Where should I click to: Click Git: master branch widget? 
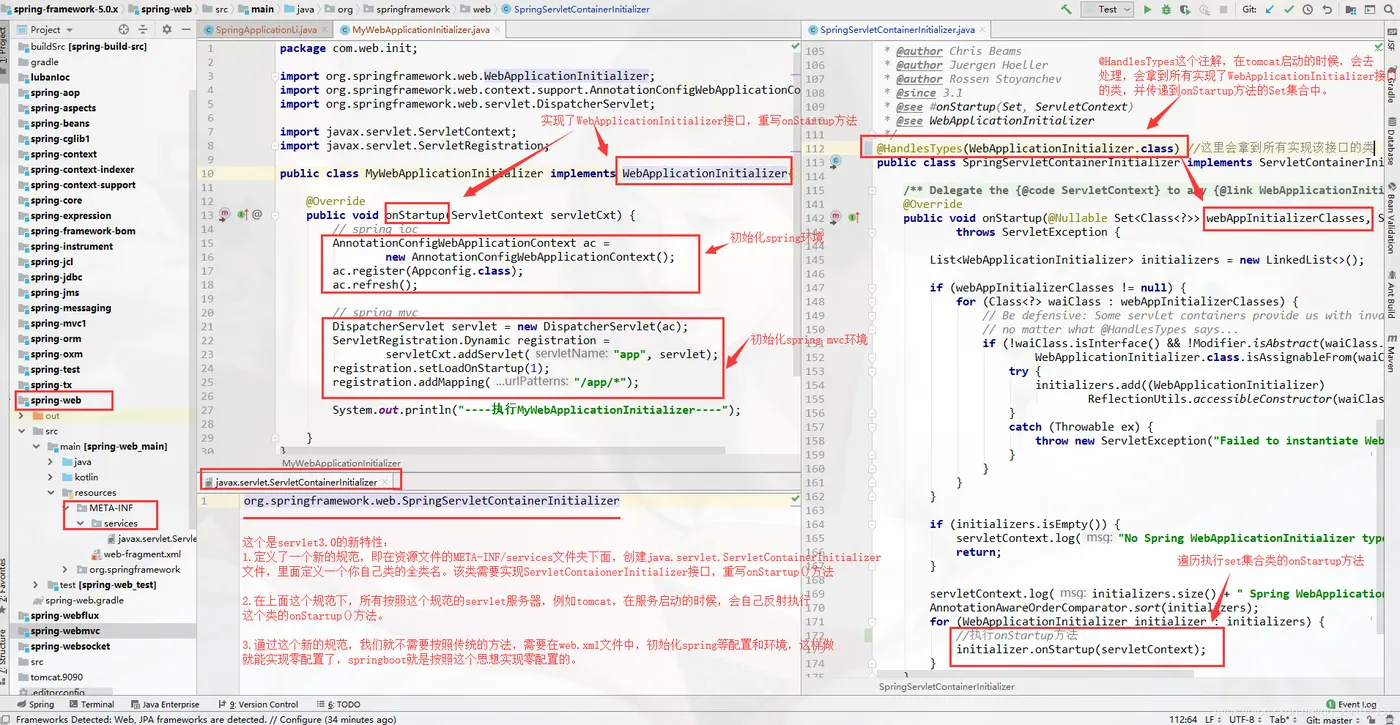1332,719
